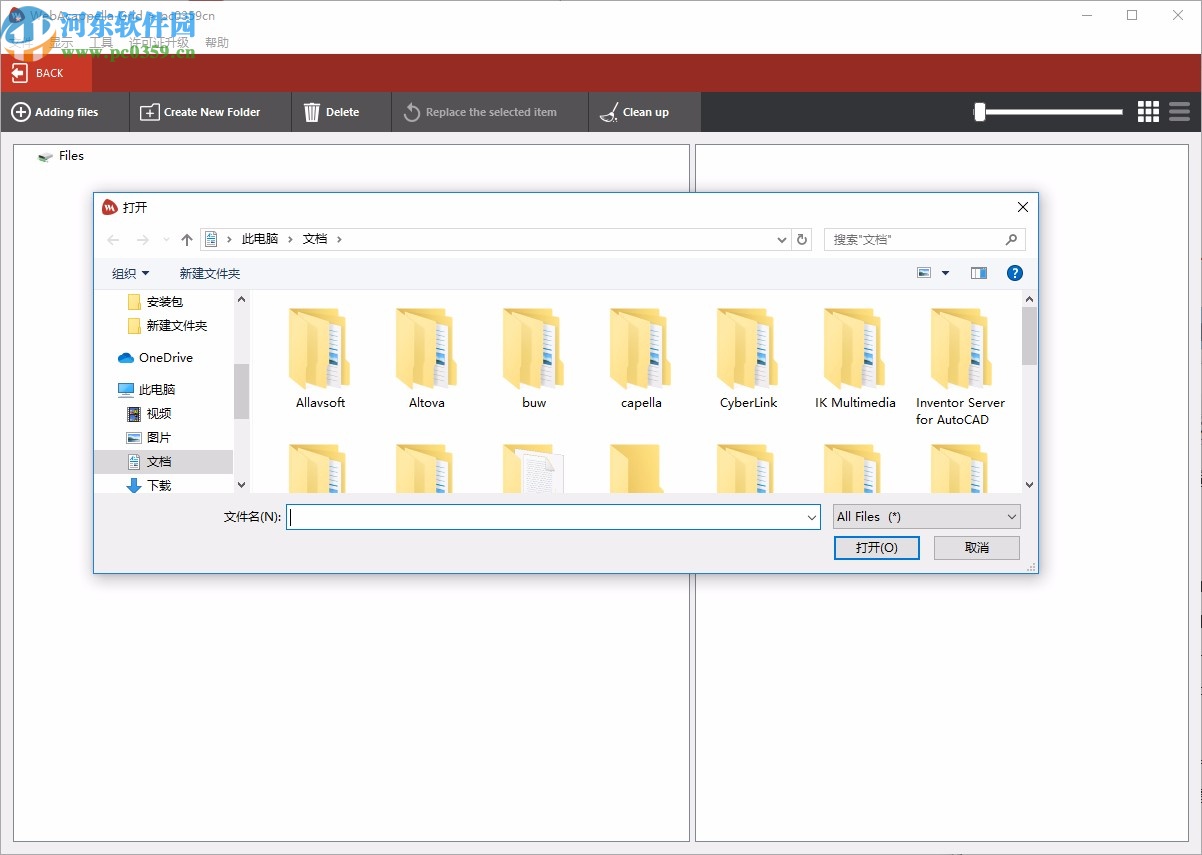Click the 打开(O) button
Image resolution: width=1202 pixels, height=855 pixels.
coord(876,548)
